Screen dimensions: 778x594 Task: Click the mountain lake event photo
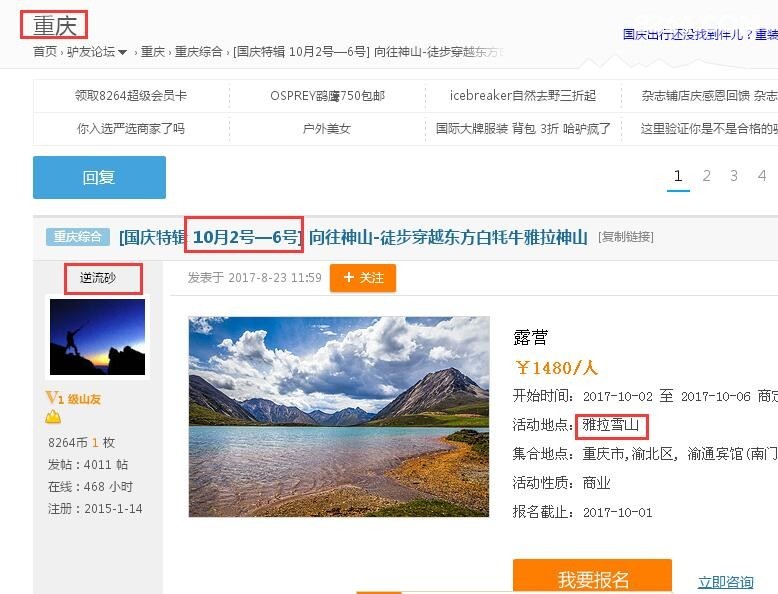point(339,416)
